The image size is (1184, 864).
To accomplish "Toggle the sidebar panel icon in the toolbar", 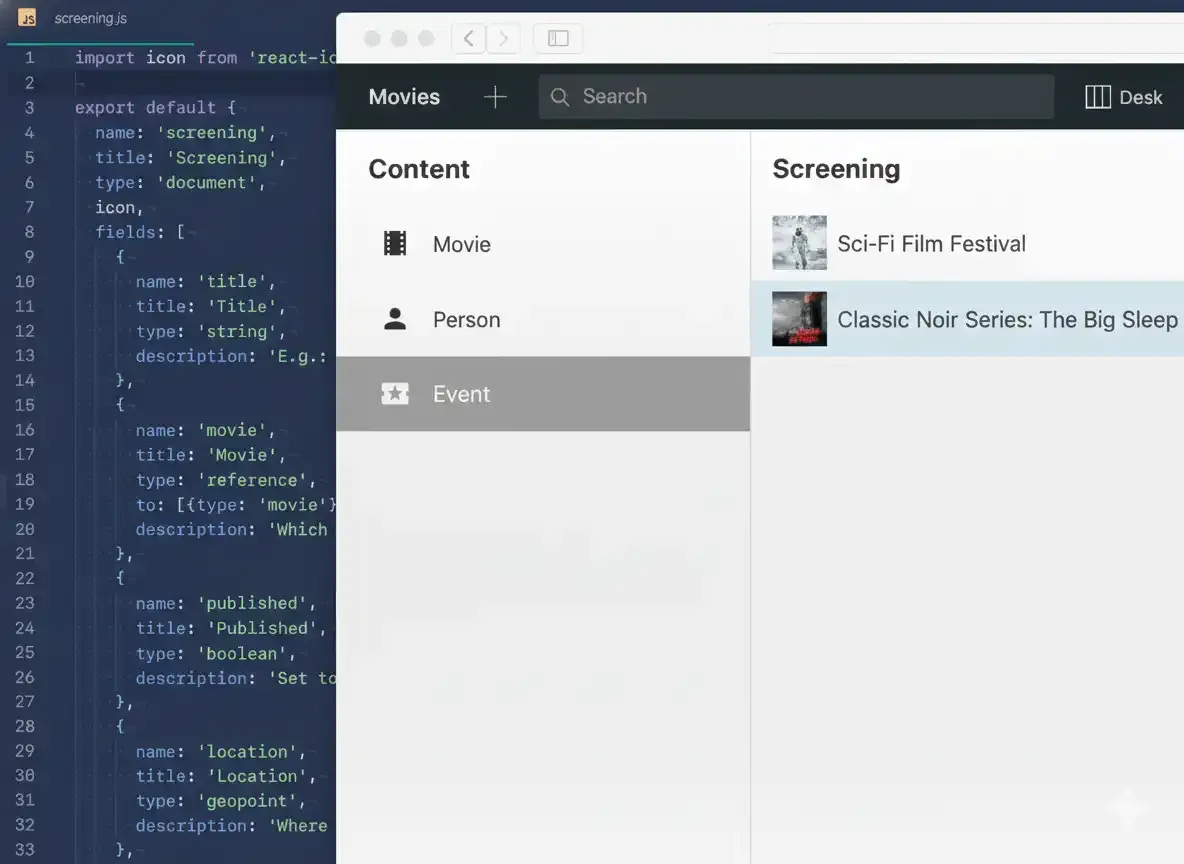I will (557, 38).
